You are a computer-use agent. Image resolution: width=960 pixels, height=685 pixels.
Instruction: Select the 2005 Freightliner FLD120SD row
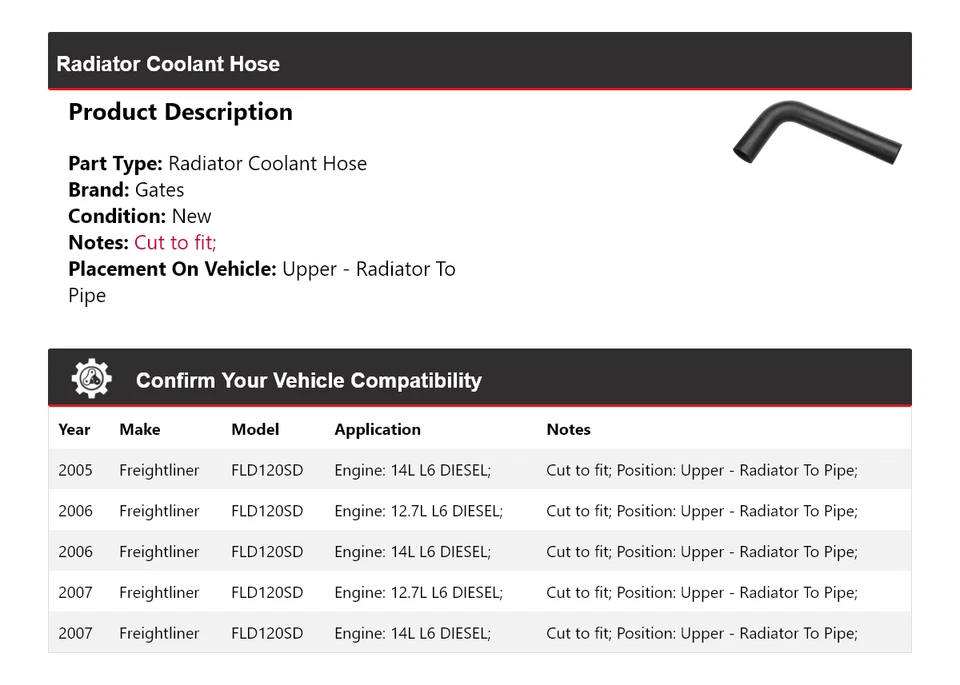[x=480, y=469]
